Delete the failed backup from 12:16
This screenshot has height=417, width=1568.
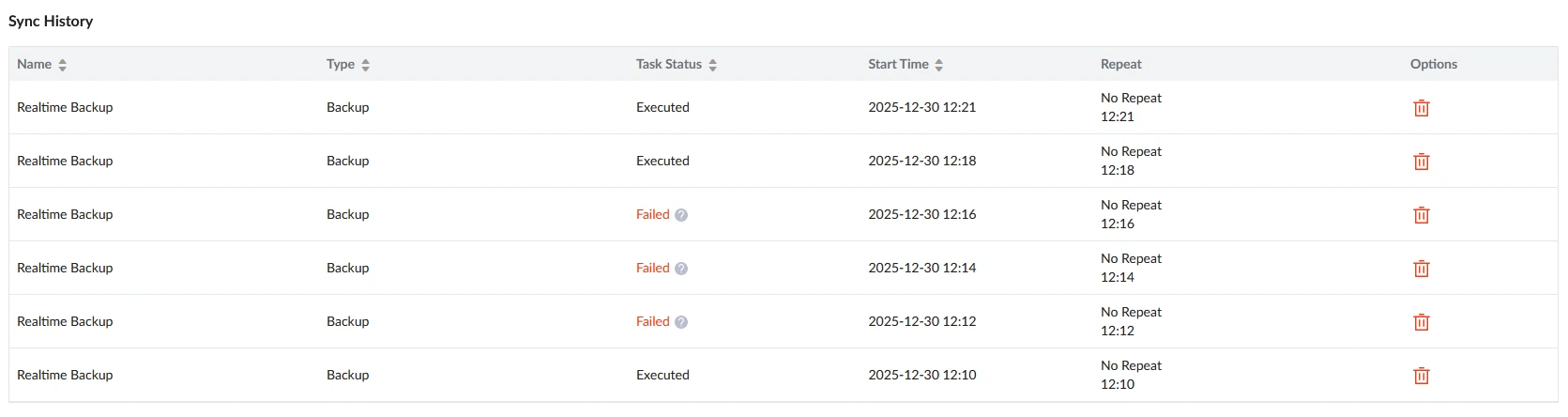pos(1422,215)
